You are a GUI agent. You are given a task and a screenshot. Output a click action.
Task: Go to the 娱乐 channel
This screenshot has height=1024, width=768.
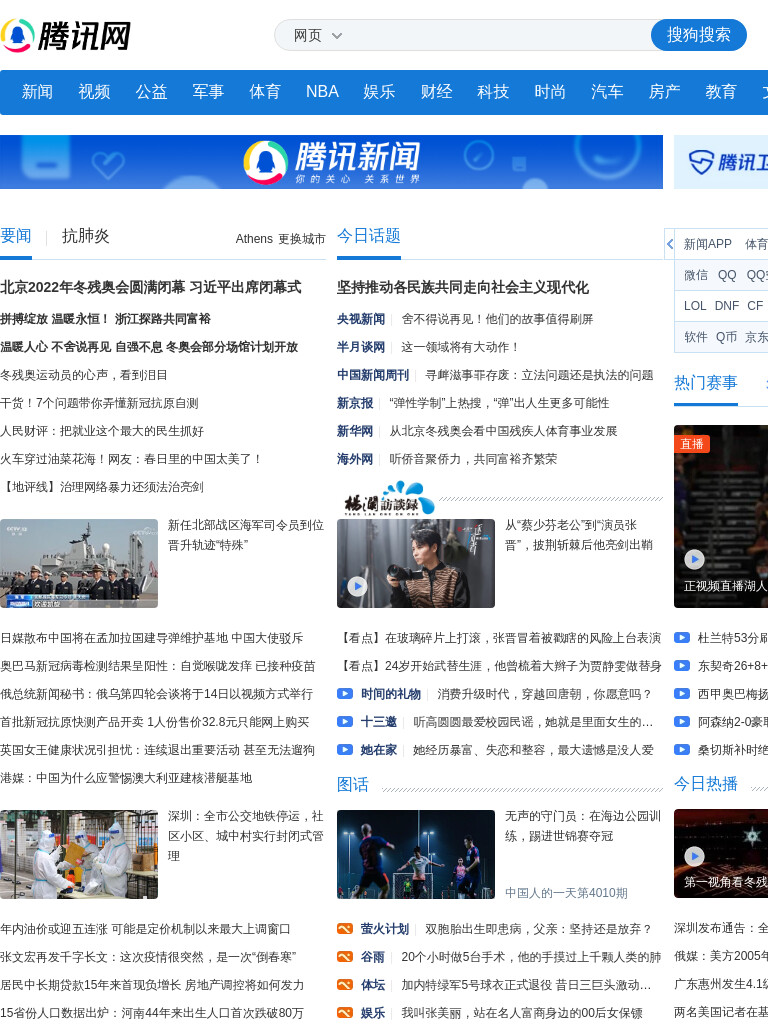click(379, 91)
